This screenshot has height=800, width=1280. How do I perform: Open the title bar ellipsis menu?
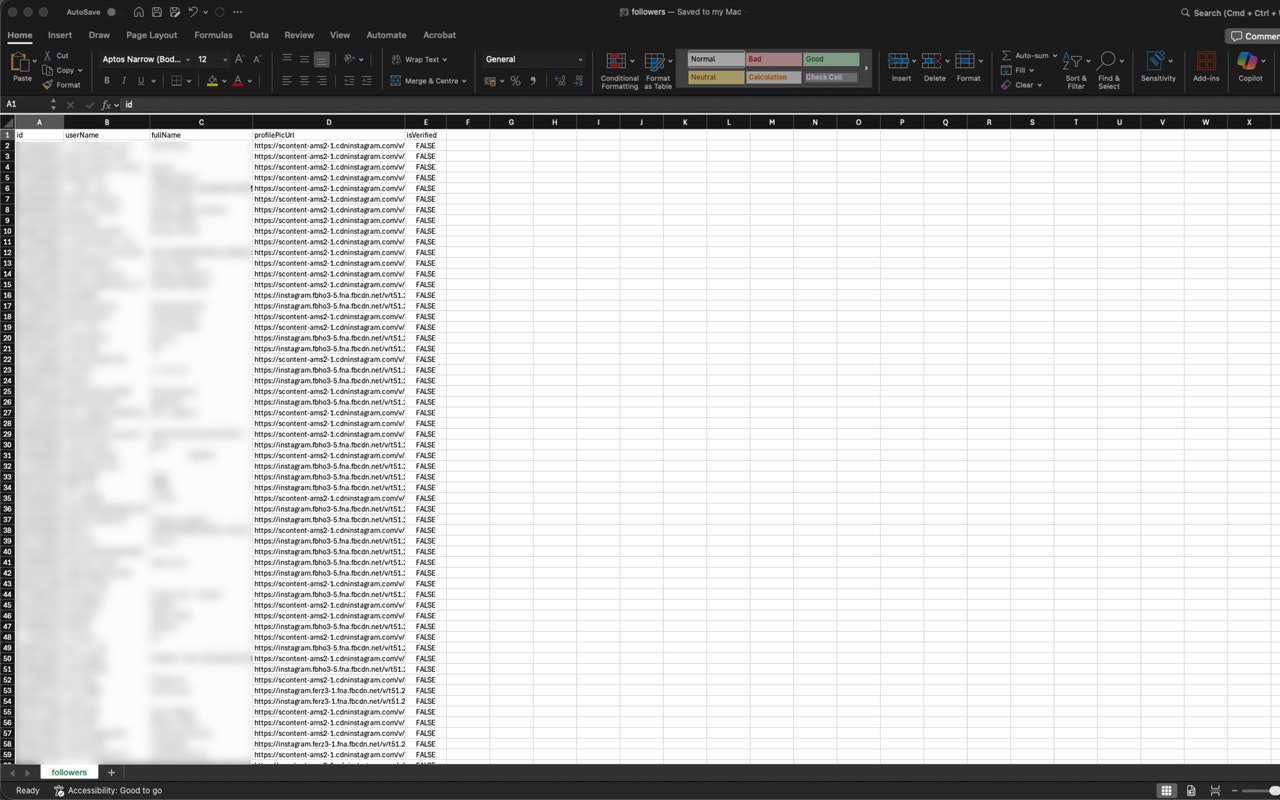pyautogui.click(x=237, y=12)
